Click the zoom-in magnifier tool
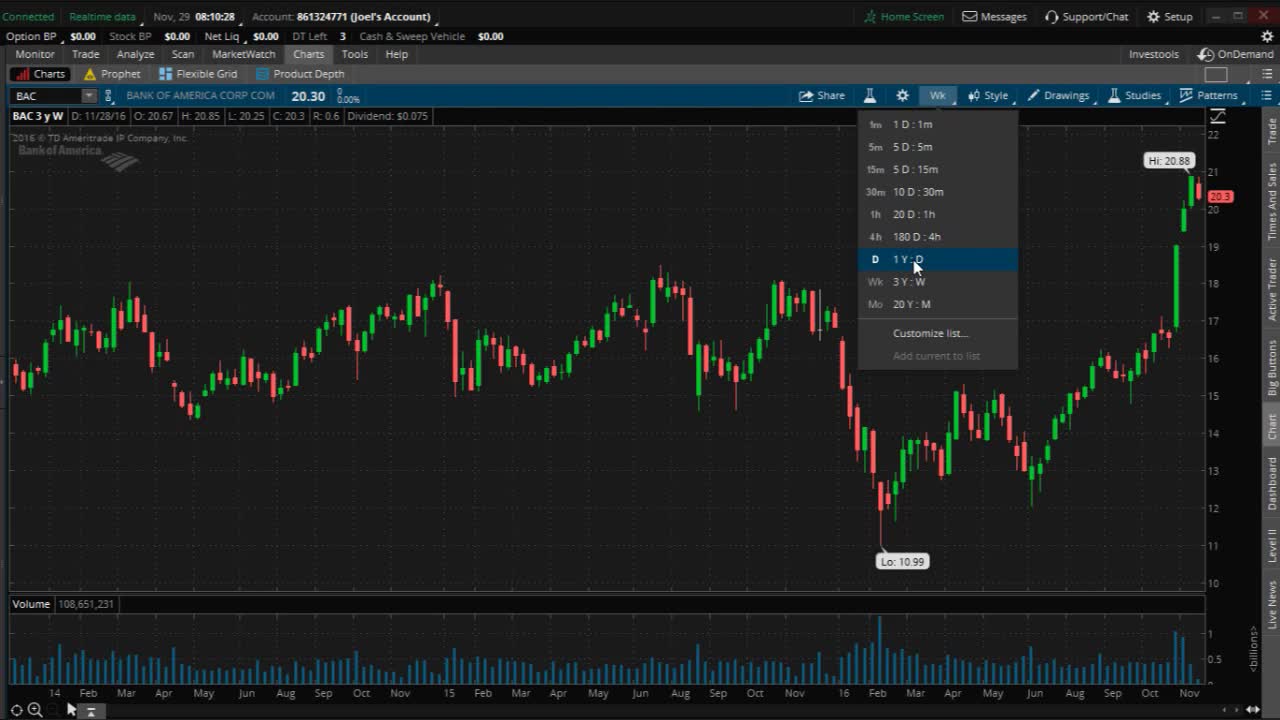The width and height of the screenshot is (1280, 720). [35, 710]
